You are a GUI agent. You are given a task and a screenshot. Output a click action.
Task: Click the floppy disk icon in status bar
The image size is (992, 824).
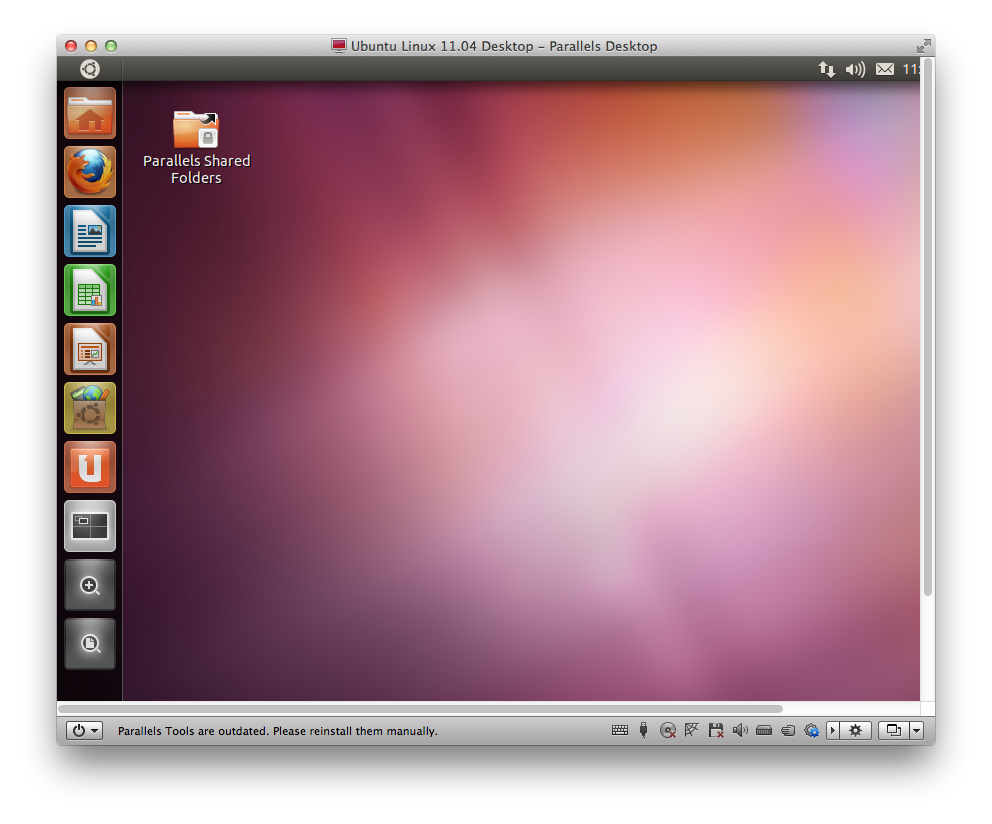[716, 730]
